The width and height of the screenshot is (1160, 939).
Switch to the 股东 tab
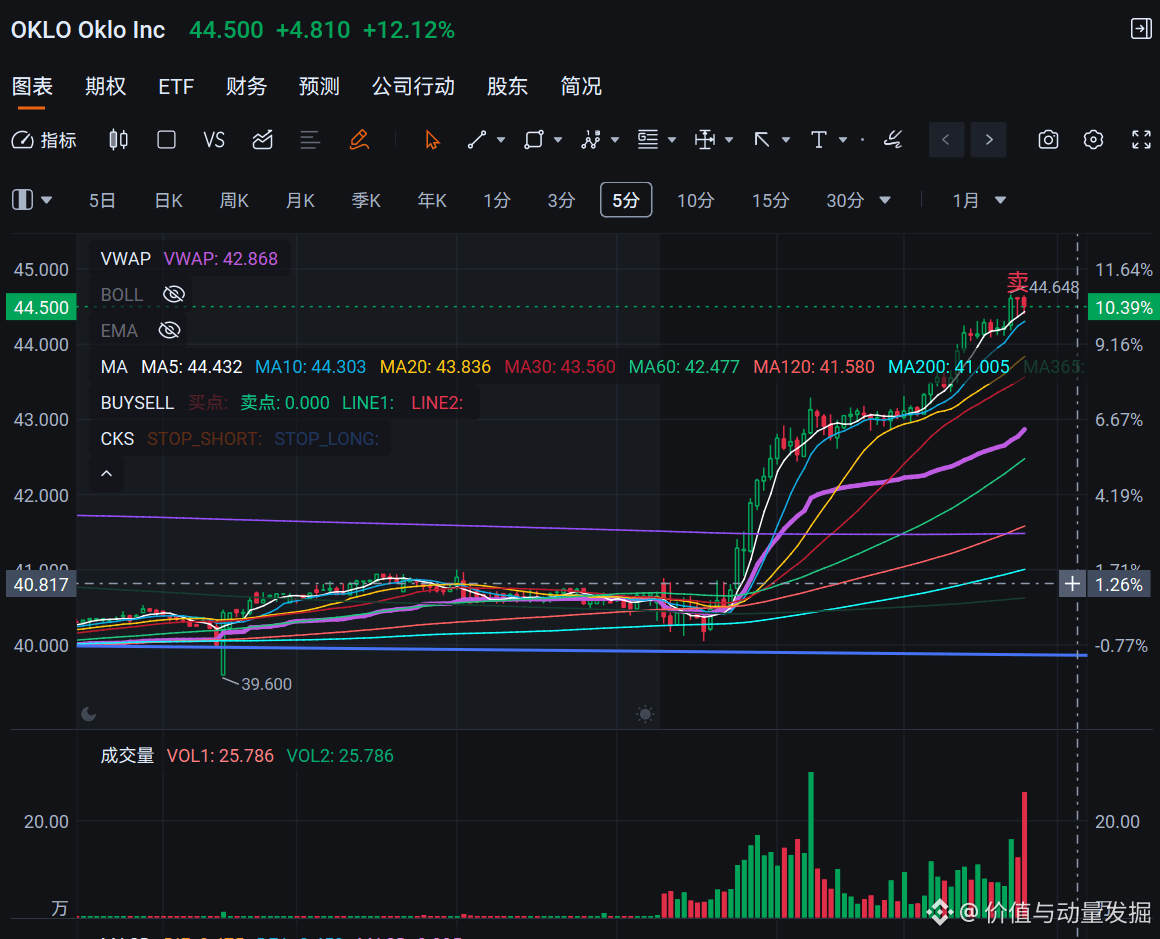click(508, 87)
